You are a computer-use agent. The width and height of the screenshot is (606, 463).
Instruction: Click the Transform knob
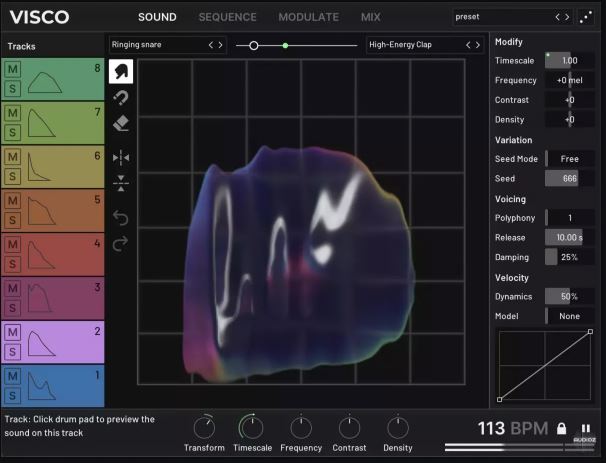pyautogui.click(x=204, y=427)
